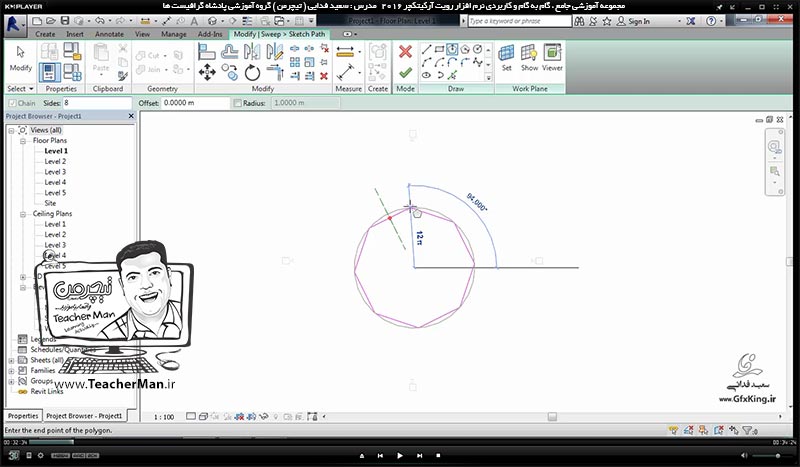Select the Spline draw tool
The image size is (800, 467).
(478, 62)
